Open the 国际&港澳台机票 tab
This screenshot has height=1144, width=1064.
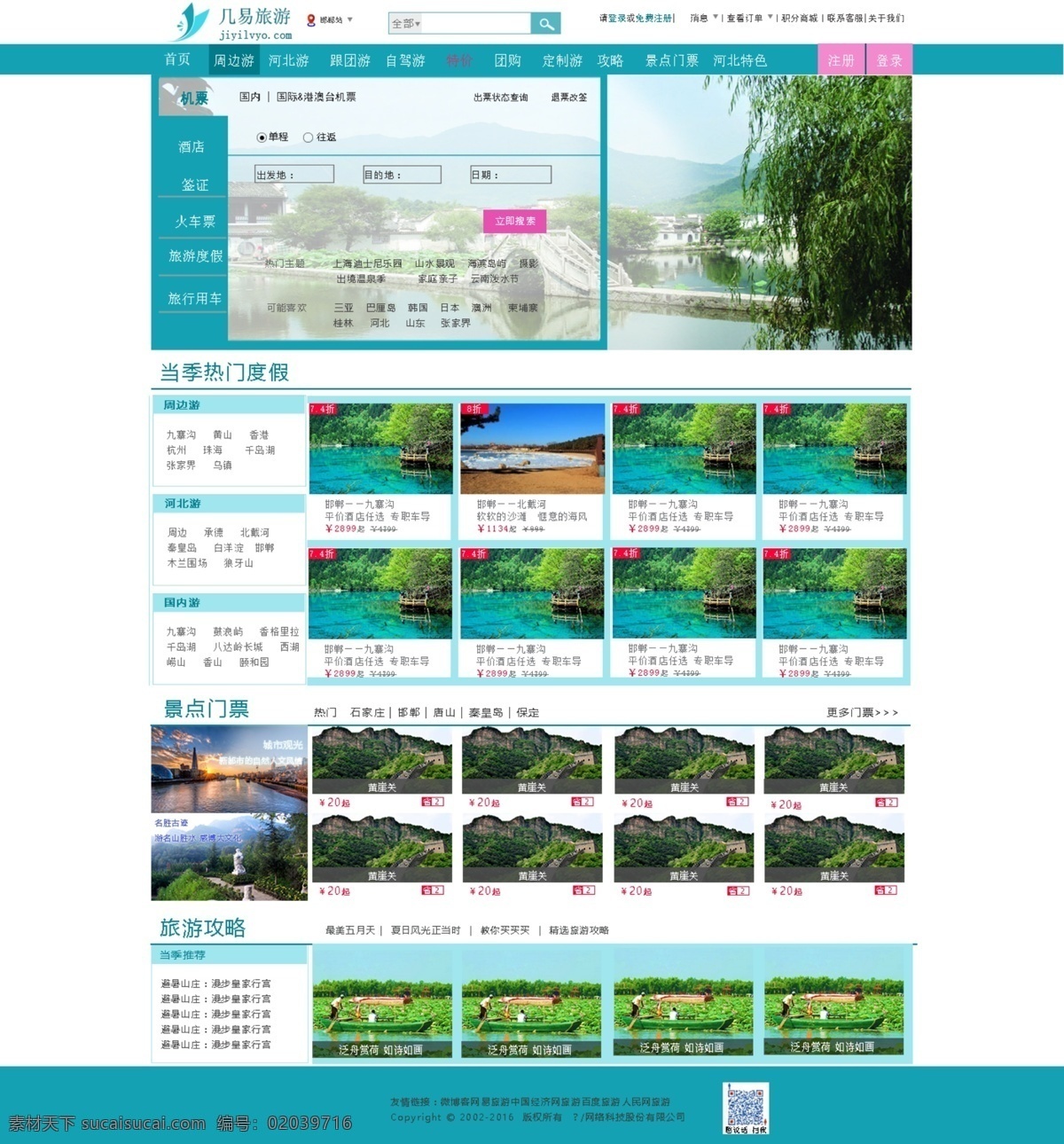pyautogui.click(x=317, y=97)
